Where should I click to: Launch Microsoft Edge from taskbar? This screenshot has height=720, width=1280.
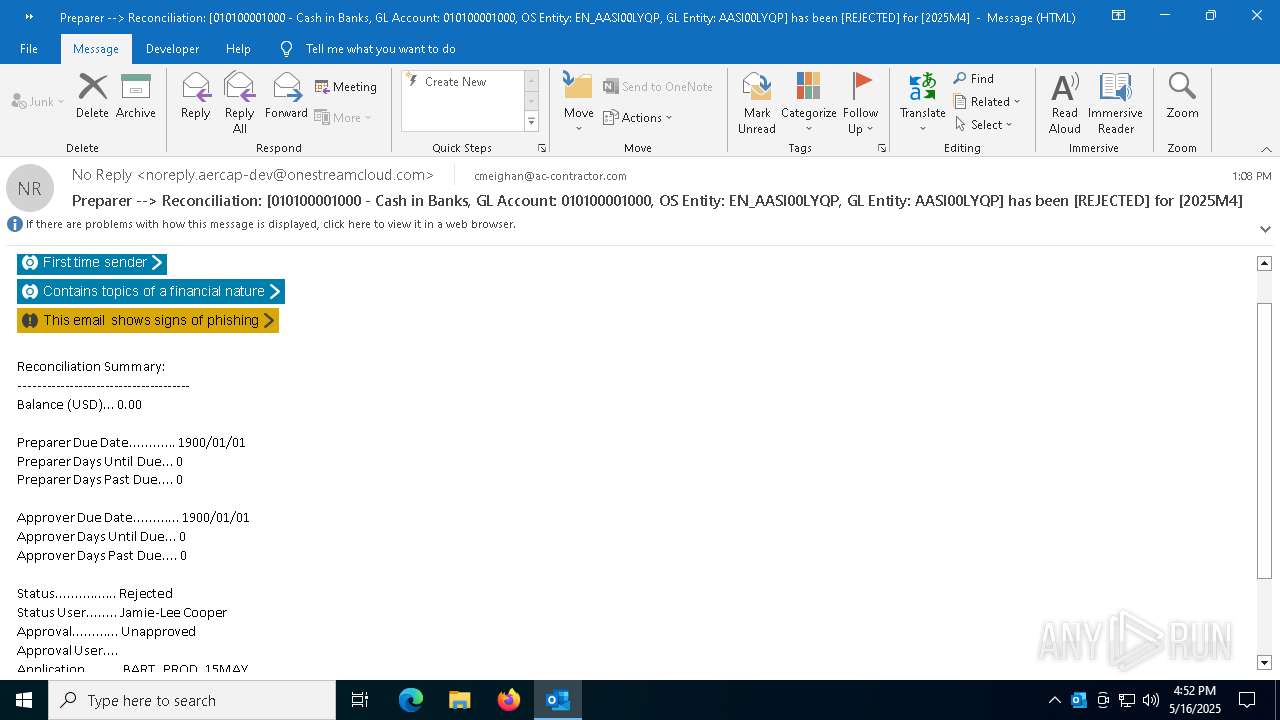[x=411, y=700]
